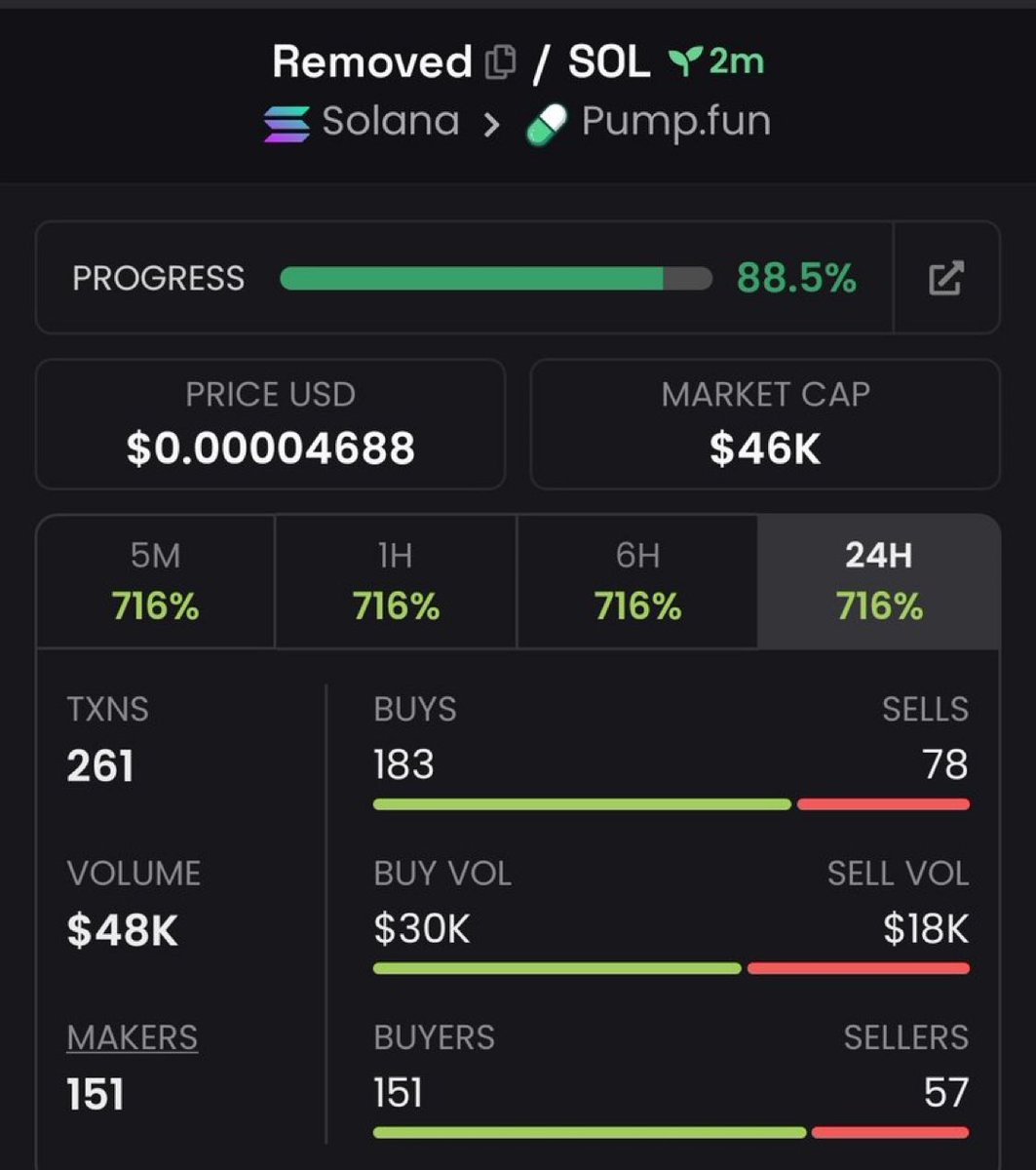Screen dimensions: 1036x1170
Task: Click the Market Cap value box
Action: tap(765, 424)
